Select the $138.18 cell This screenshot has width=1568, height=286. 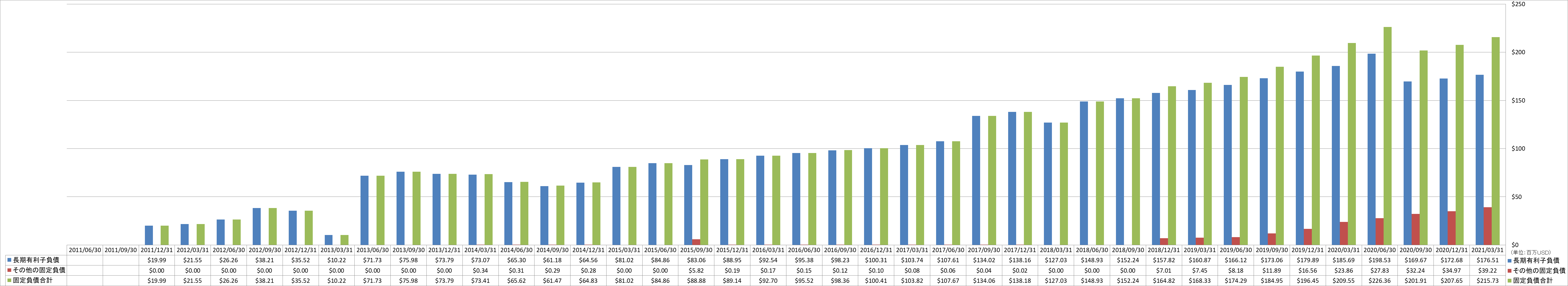pyautogui.click(x=1020, y=280)
